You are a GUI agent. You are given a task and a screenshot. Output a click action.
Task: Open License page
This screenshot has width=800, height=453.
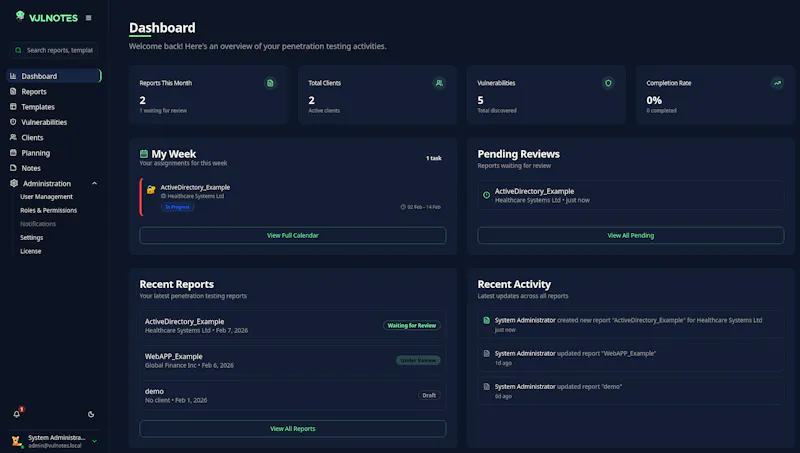tap(31, 251)
